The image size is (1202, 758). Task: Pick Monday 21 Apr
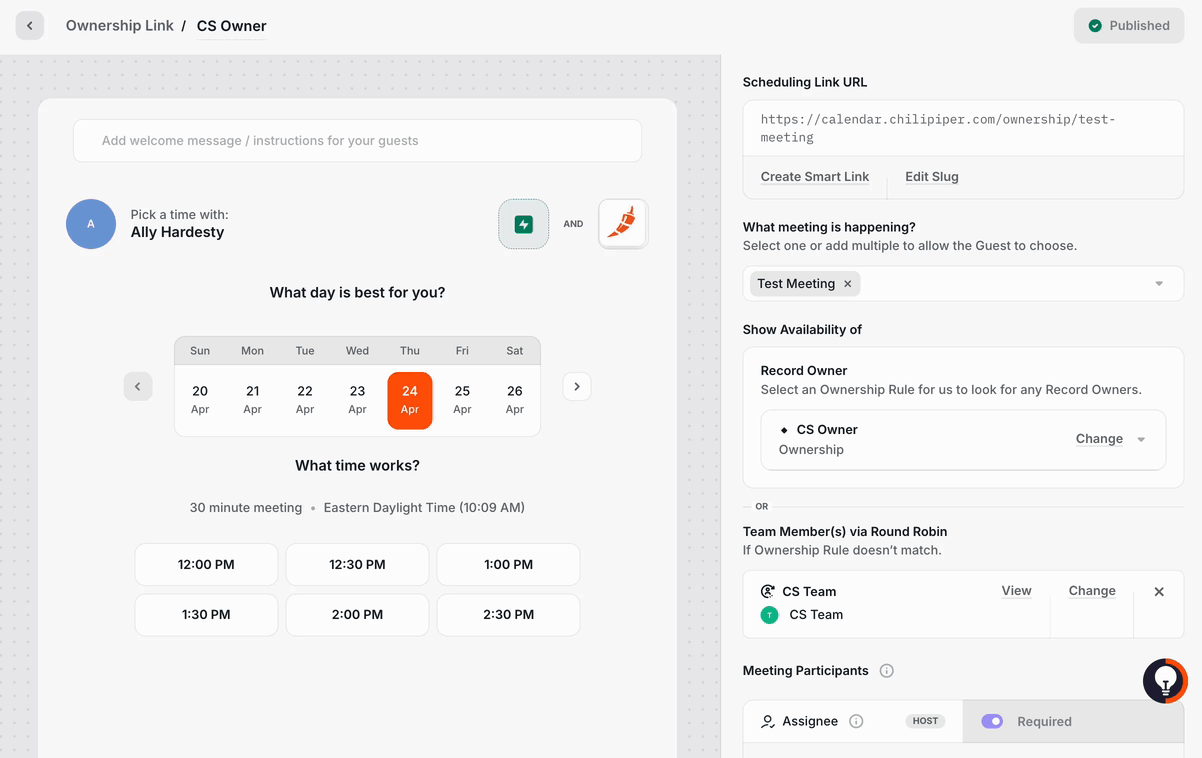tap(253, 400)
